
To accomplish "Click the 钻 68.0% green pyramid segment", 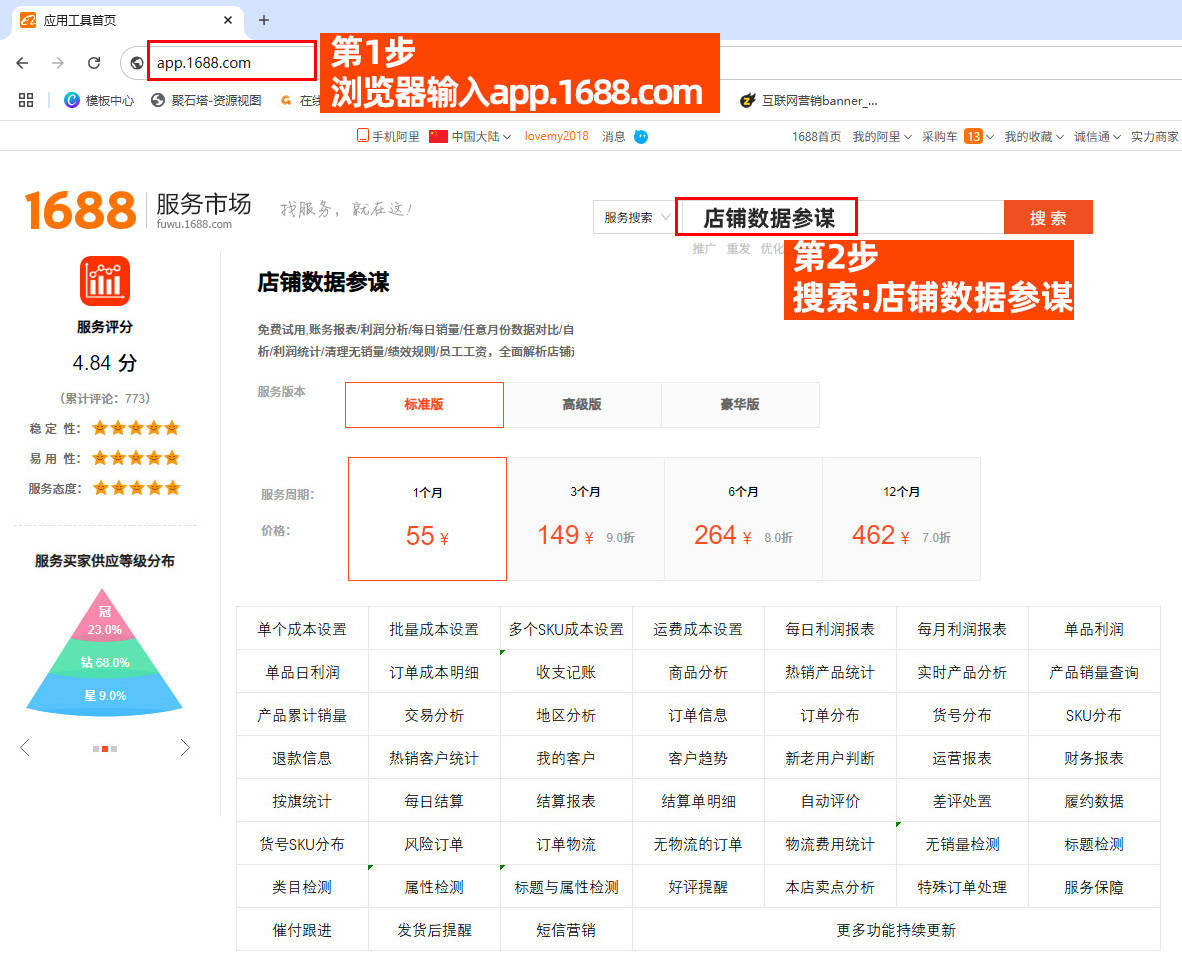I will pos(105,662).
